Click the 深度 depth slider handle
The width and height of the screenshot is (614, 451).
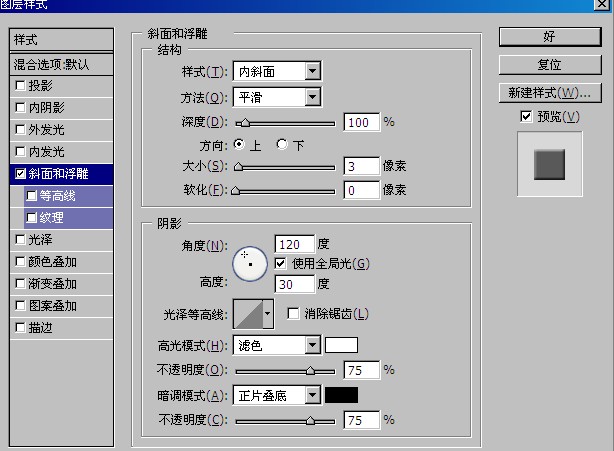pyautogui.click(x=245, y=123)
